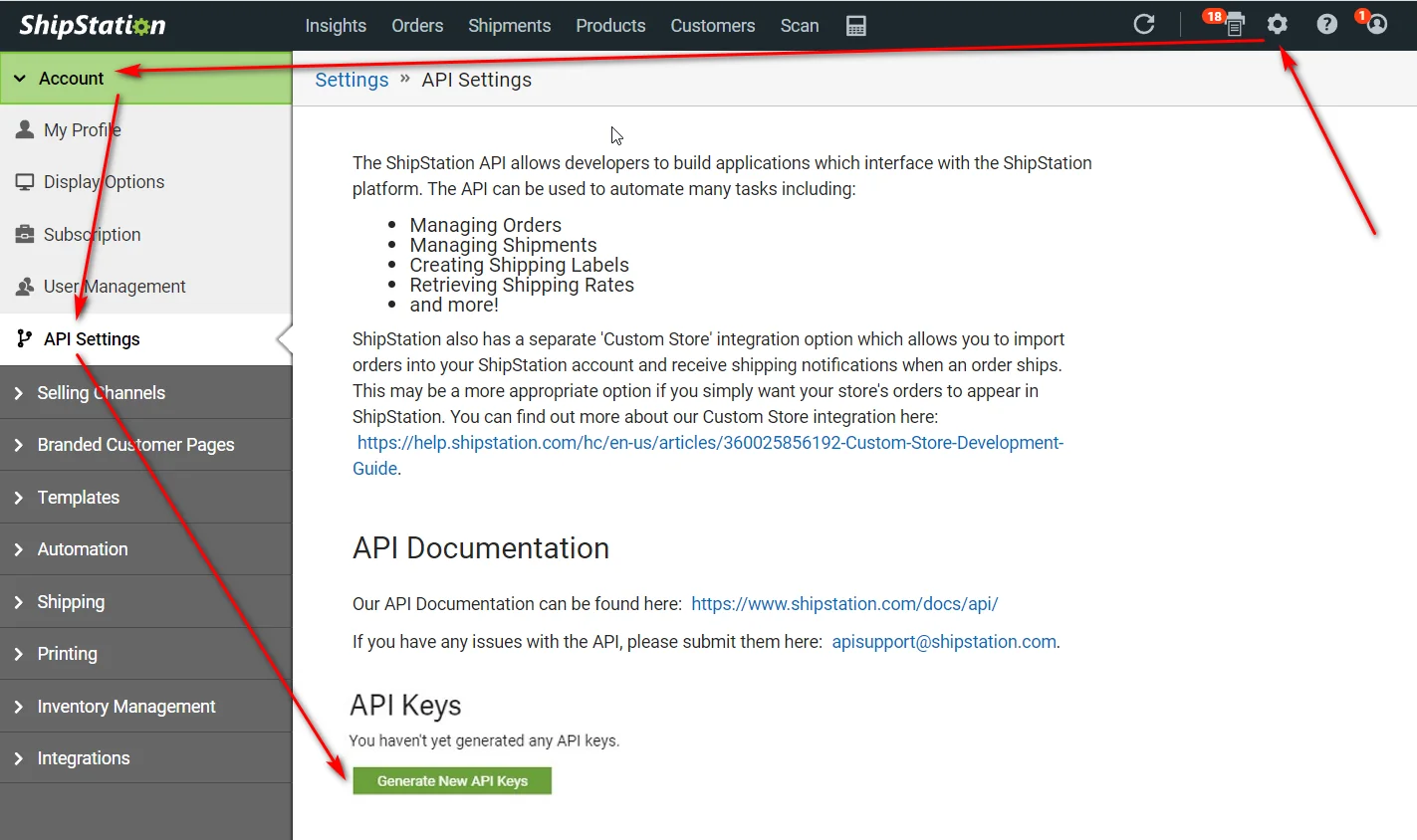Click the refresh icon in header

click(1144, 24)
